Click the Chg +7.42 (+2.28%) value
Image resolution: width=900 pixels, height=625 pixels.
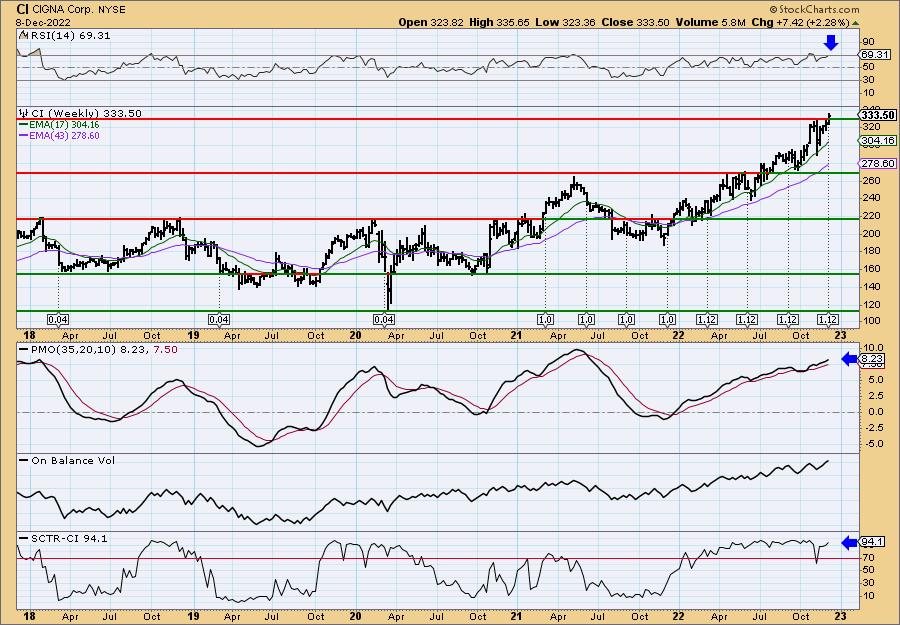pyautogui.click(x=801, y=22)
